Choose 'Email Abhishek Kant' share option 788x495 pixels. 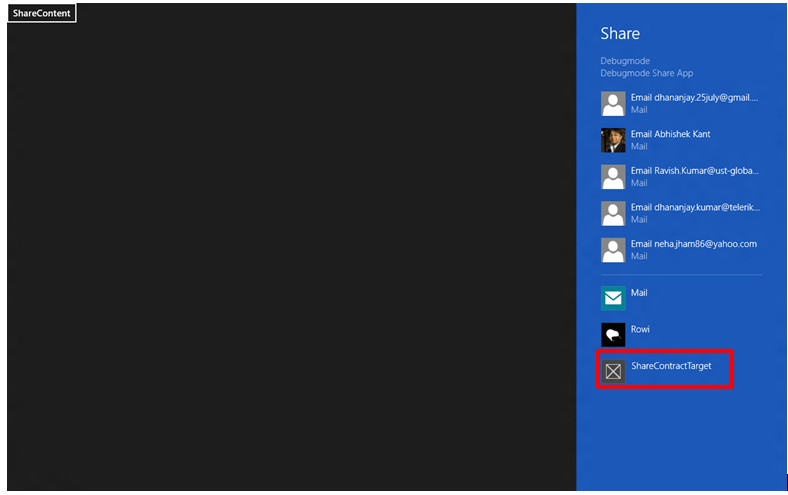point(670,134)
